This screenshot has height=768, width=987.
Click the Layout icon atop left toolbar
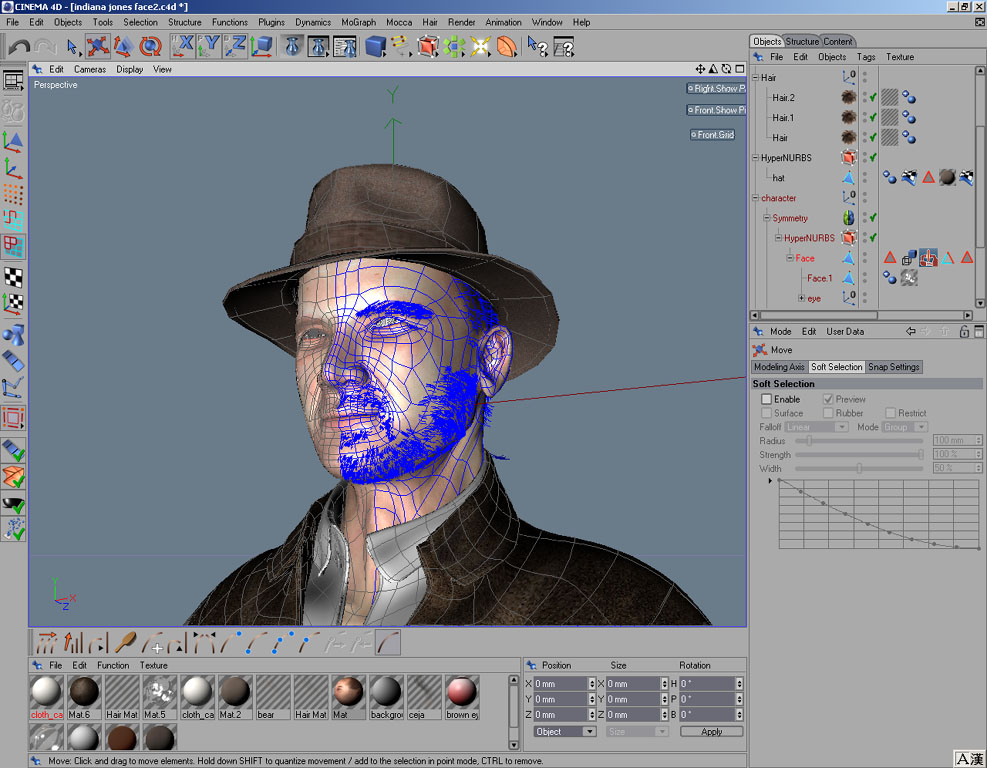tap(13, 81)
